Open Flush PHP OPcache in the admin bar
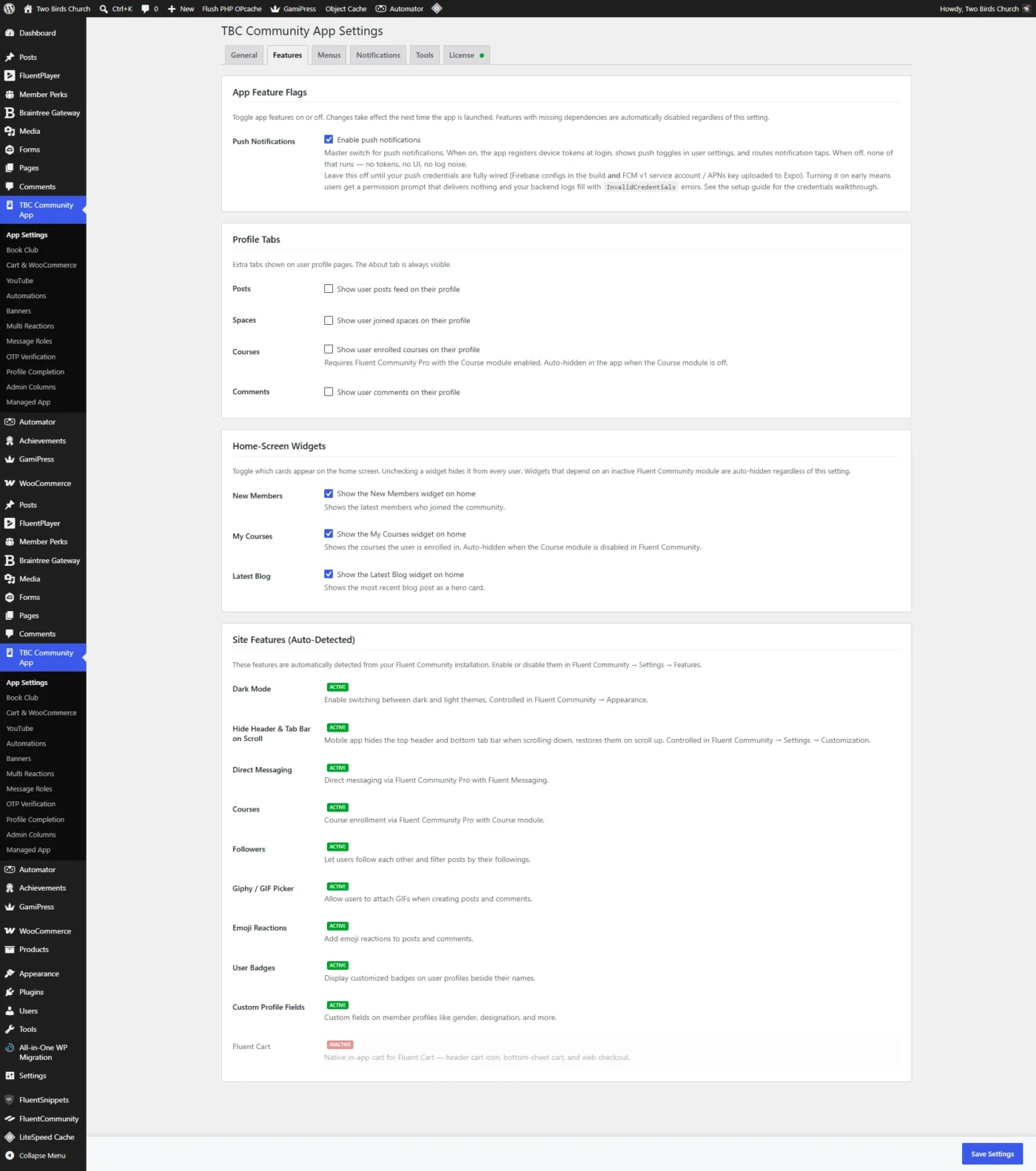 [x=232, y=9]
